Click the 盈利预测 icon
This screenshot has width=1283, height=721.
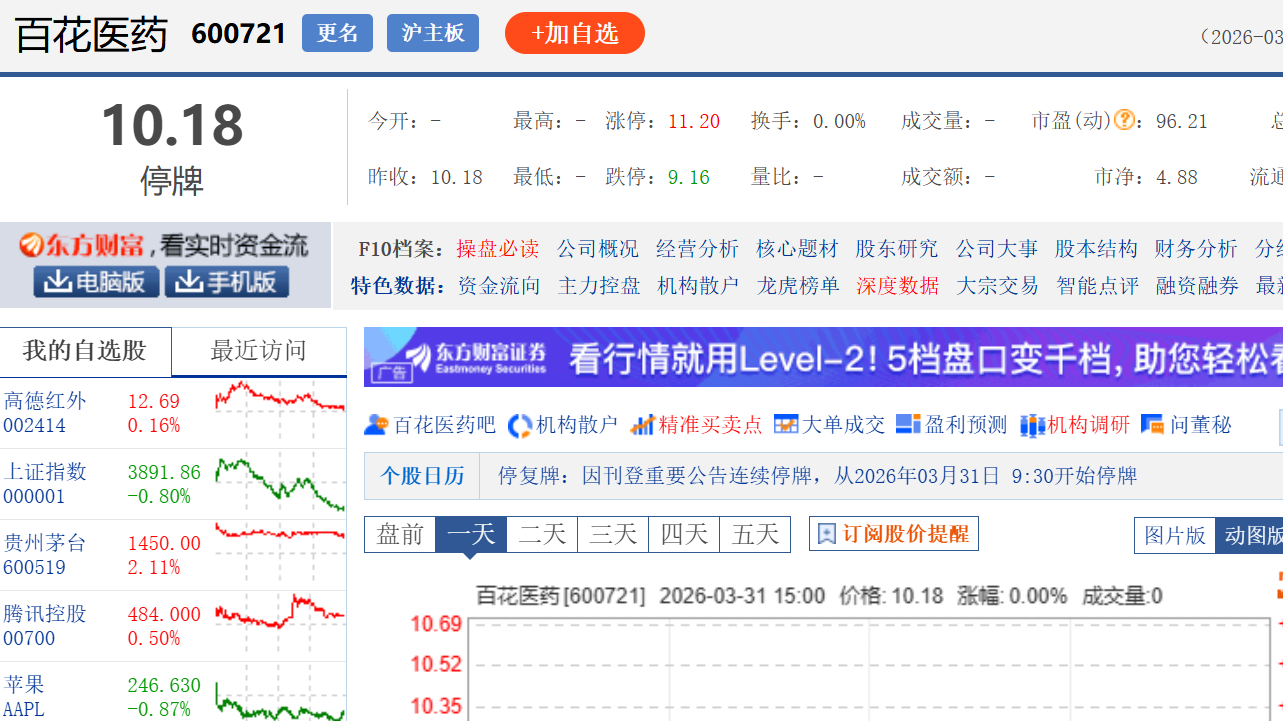pos(908,425)
